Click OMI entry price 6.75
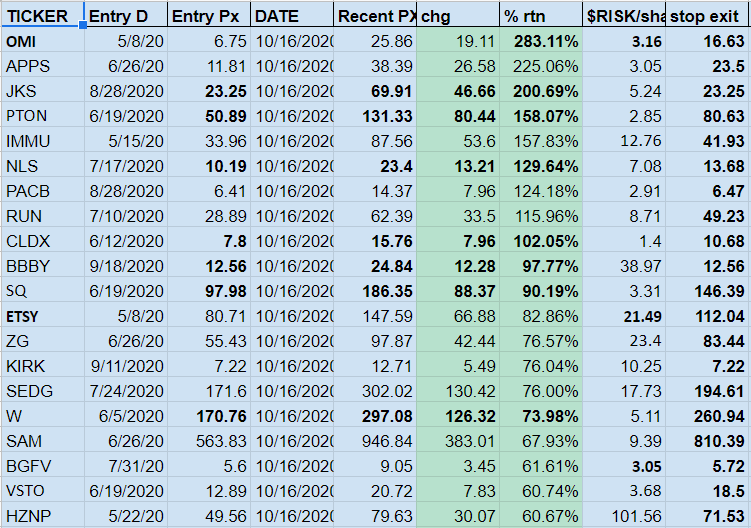Viewport: 751px width, 528px height. (x=209, y=41)
